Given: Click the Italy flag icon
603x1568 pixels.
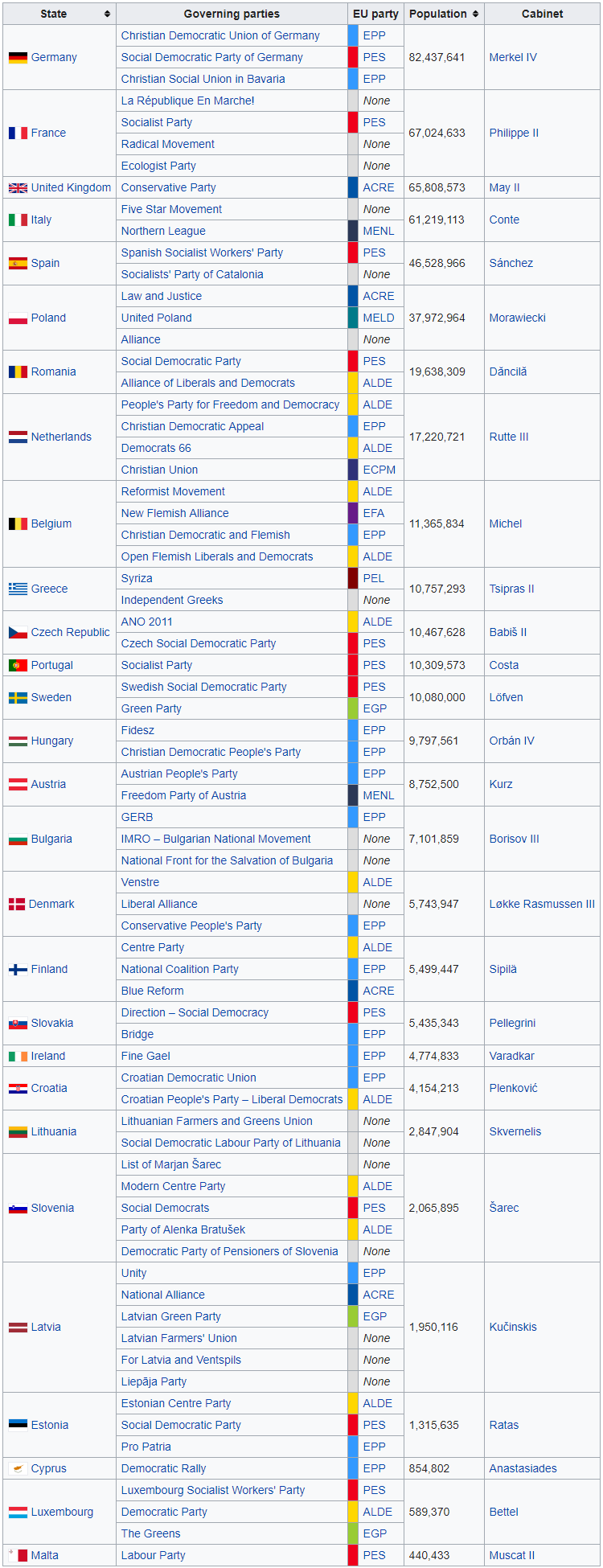Looking at the screenshot, I should (18, 220).
